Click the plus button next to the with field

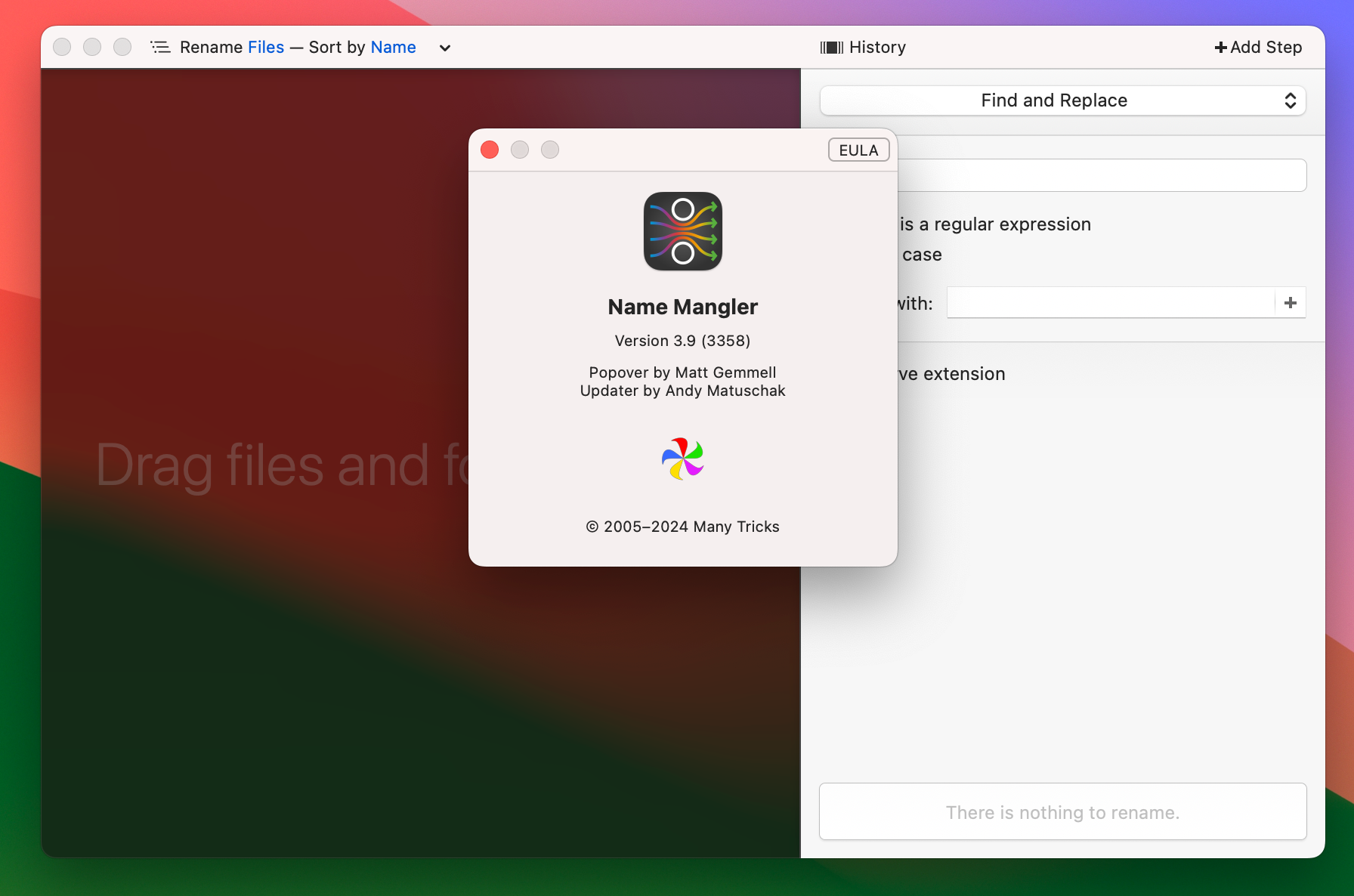pos(1291,302)
